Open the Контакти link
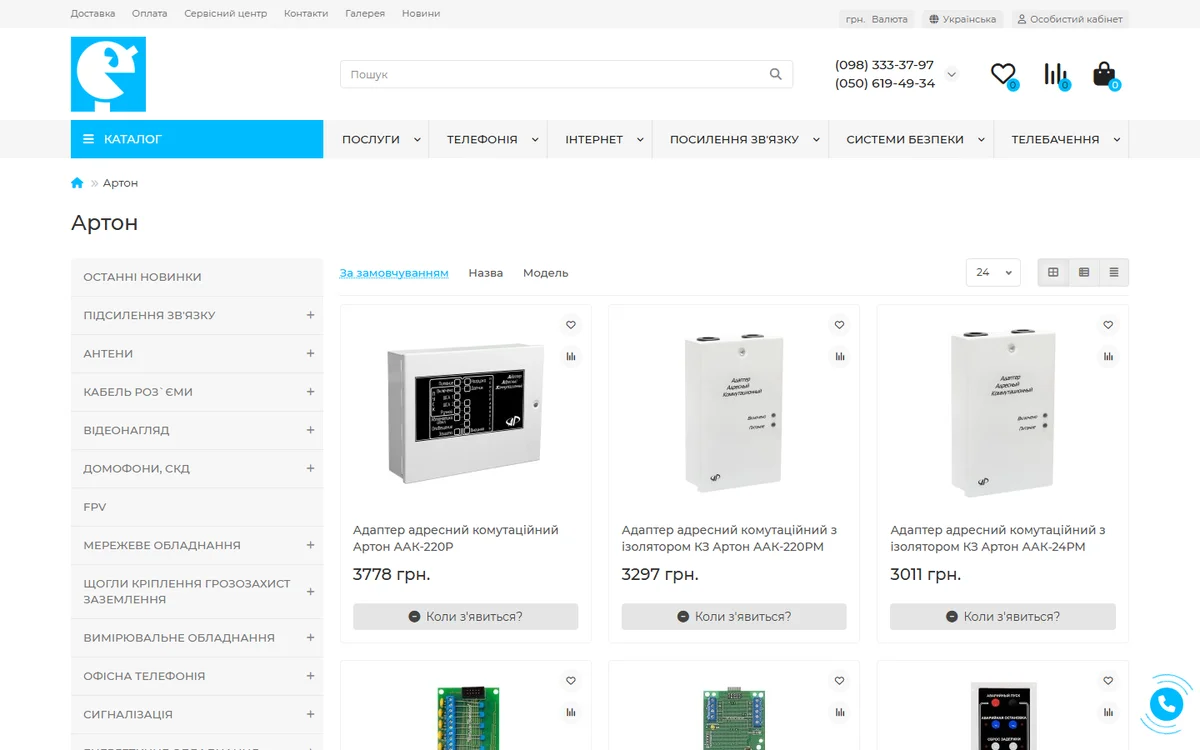 click(306, 14)
